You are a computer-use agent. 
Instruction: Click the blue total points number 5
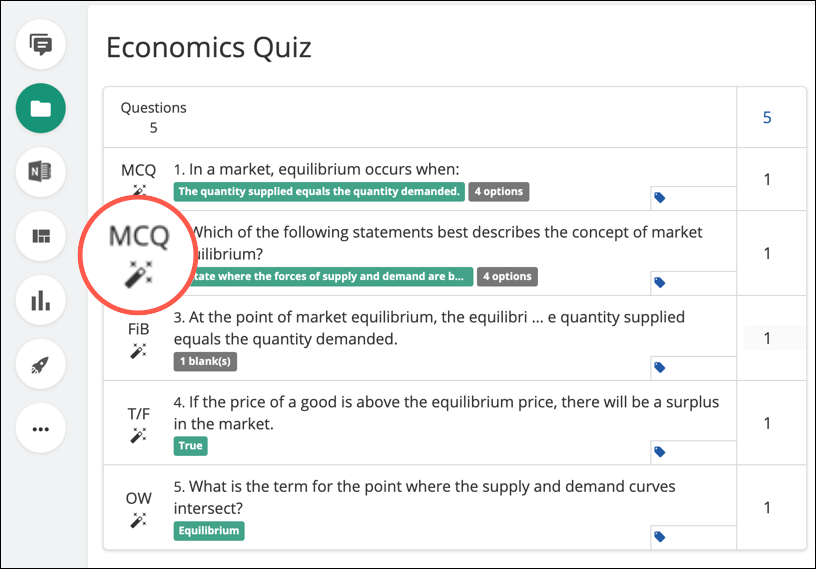tap(767, 118)
